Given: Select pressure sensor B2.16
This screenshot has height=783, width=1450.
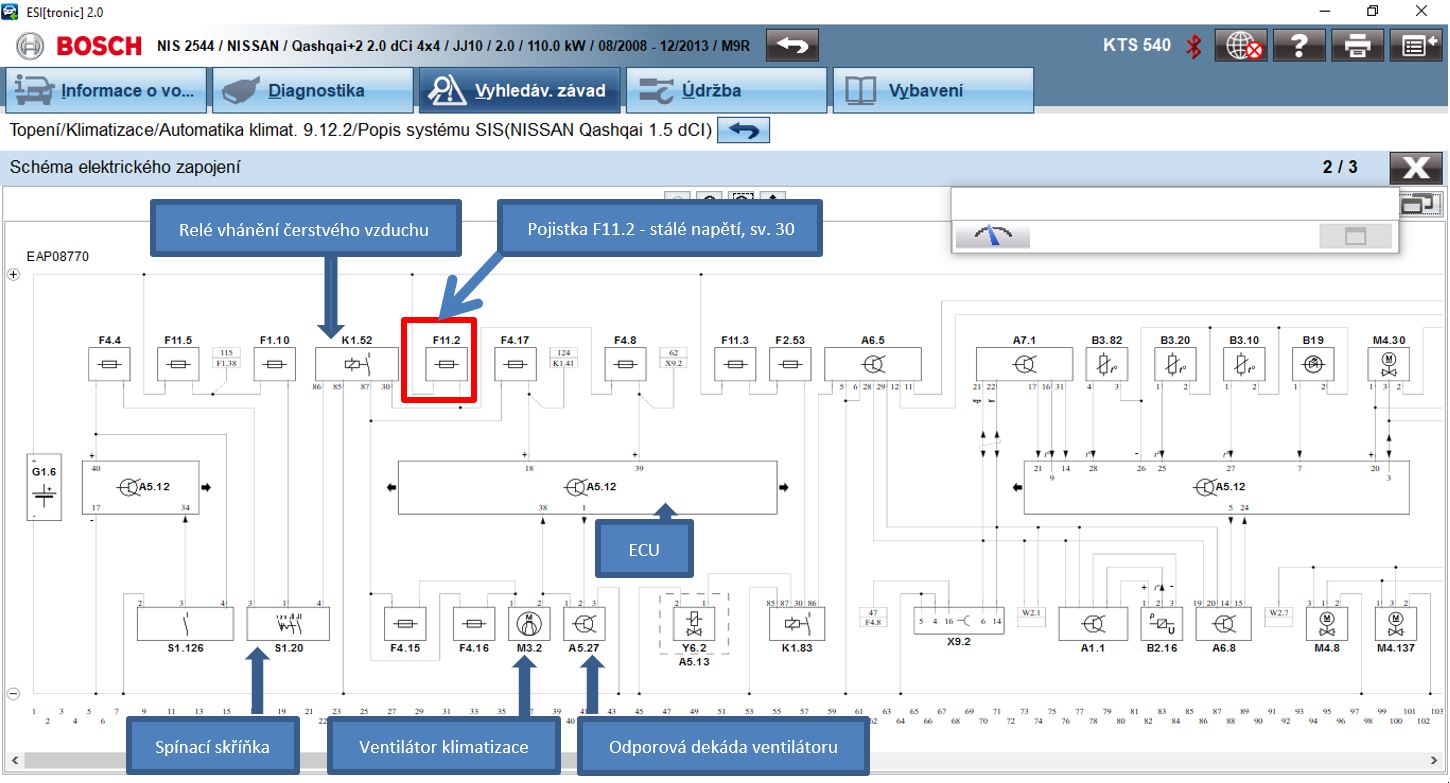Looking at the screenshot, I should (1161, 624).
